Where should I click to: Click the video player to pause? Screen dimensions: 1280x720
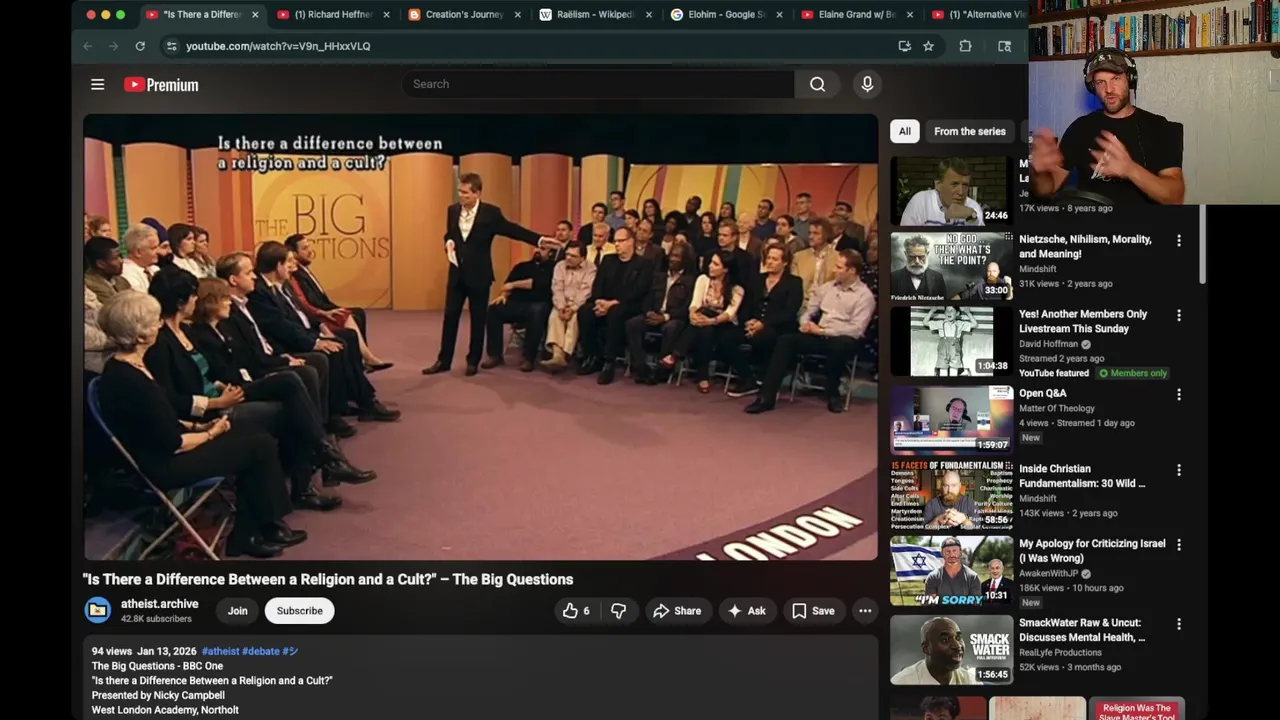(480, 337)
